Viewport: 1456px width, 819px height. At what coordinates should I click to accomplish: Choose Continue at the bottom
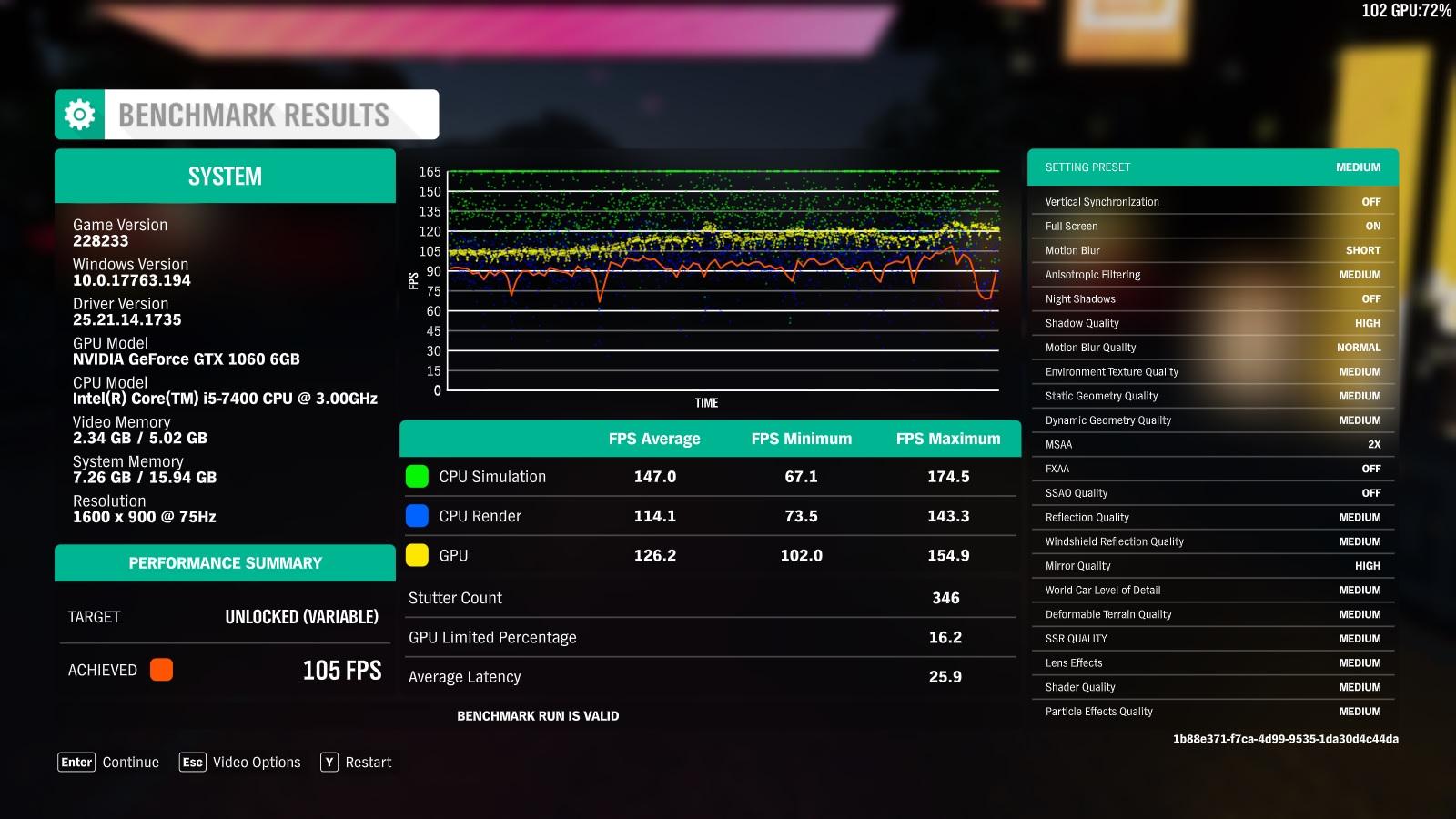[130, 763]
